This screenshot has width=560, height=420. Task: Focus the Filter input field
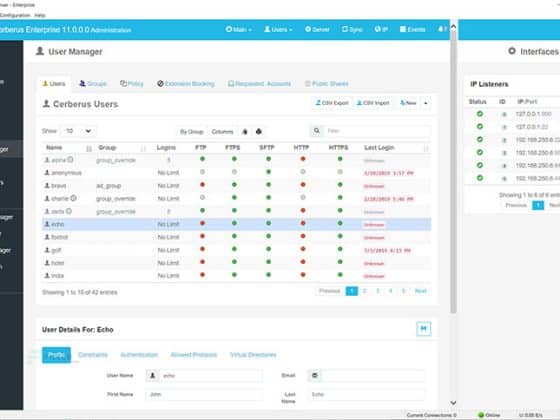378,131
